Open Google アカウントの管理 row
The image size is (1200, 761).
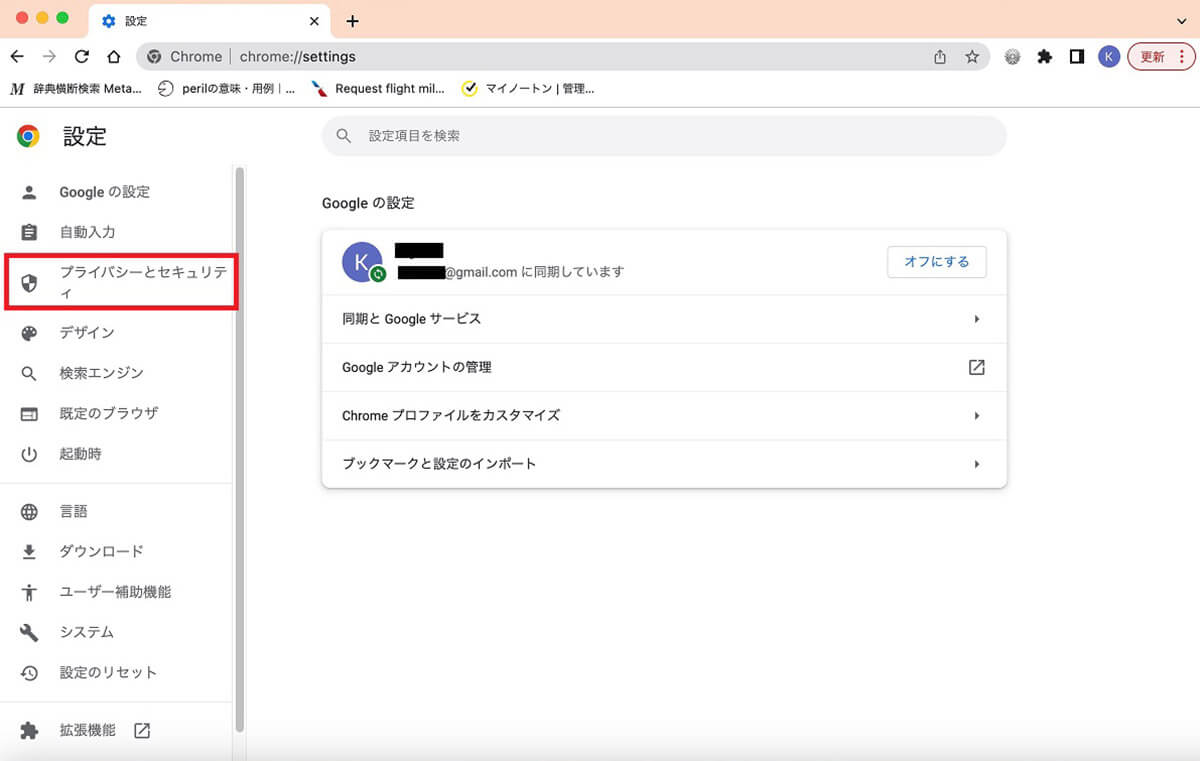click(x=664, y=367)
